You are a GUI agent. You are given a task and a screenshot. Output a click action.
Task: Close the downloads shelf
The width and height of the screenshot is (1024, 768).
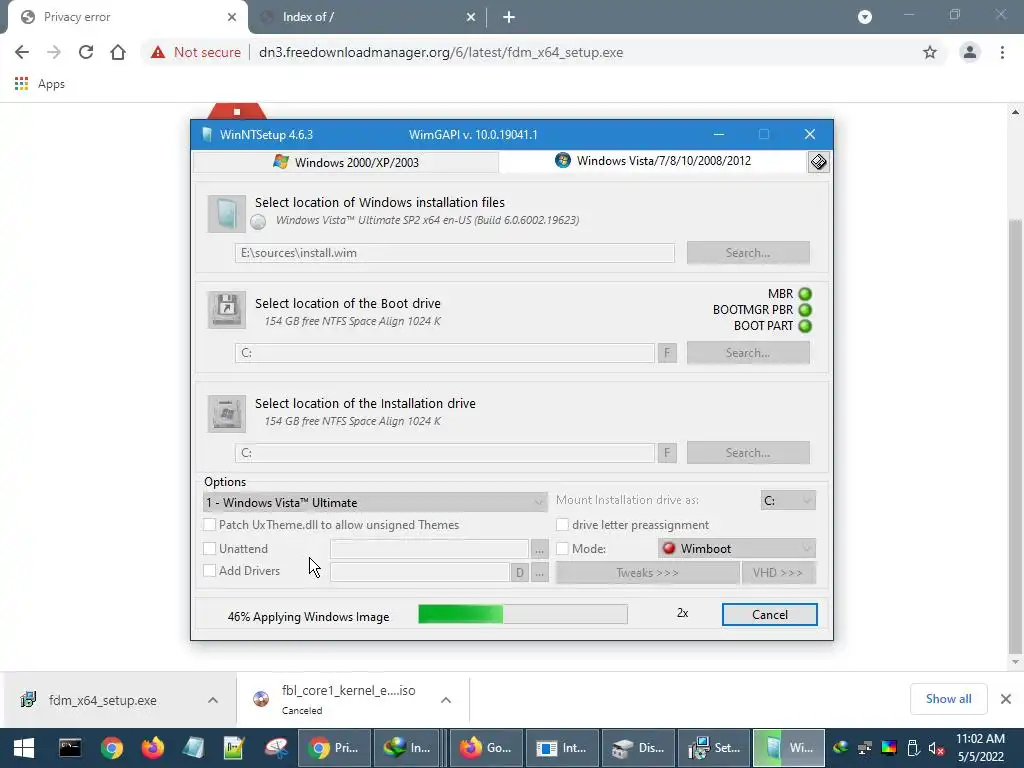point(1006,699)
